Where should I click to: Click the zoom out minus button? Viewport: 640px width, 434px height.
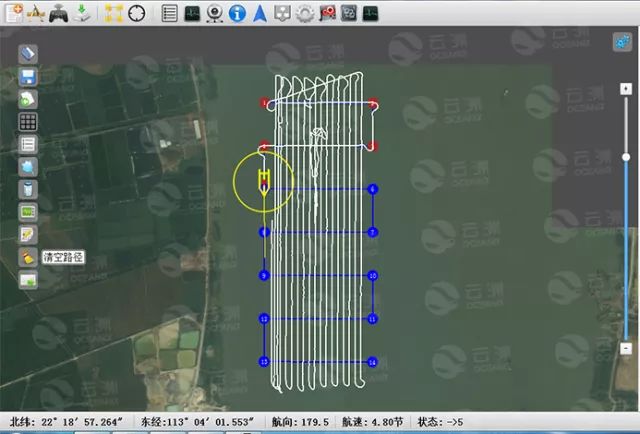[626, 348]
